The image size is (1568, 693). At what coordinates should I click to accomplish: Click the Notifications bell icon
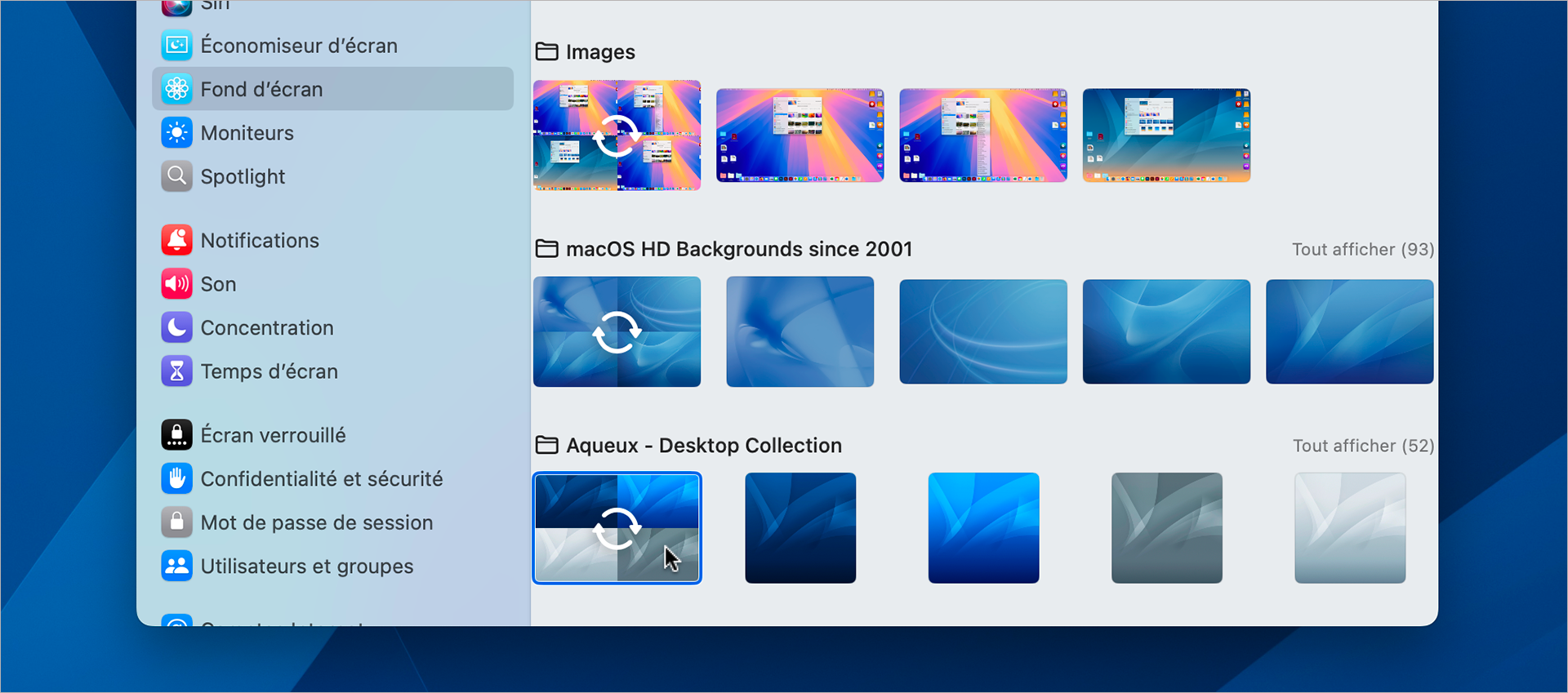coord(176,240)
